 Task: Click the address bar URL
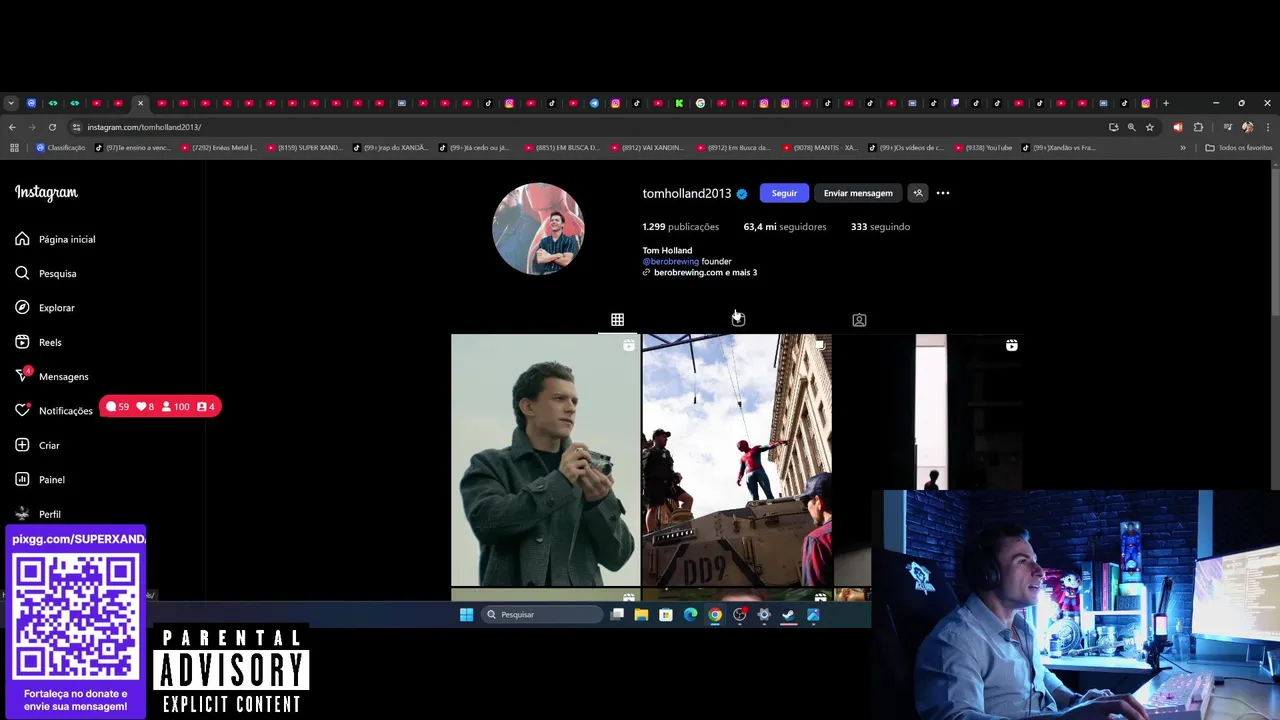pos(144,127)
